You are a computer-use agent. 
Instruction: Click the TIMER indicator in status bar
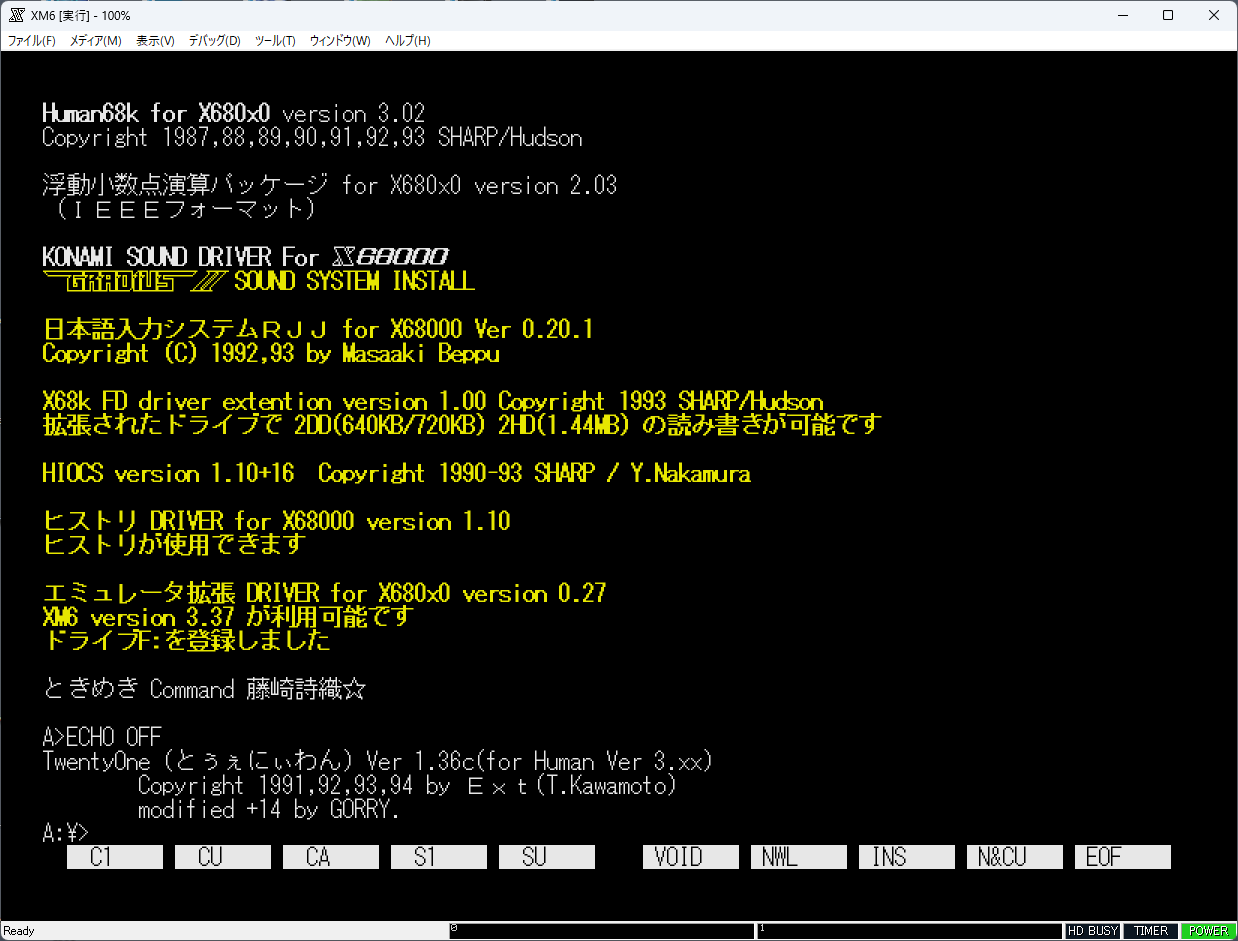pyautogui.click(x=1150, y=931)
